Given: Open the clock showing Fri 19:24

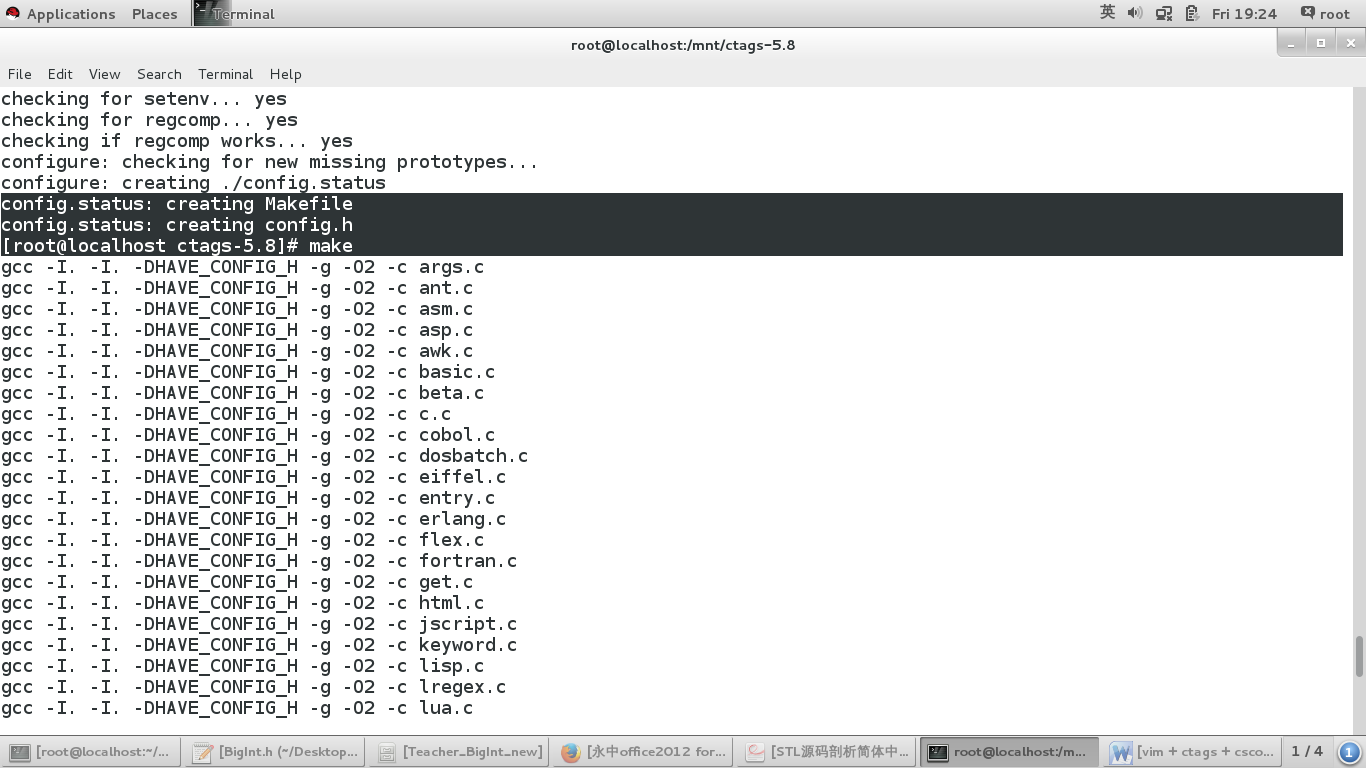Looking at the screenshot, I should pyautogui.click(x=1244, y=14).
